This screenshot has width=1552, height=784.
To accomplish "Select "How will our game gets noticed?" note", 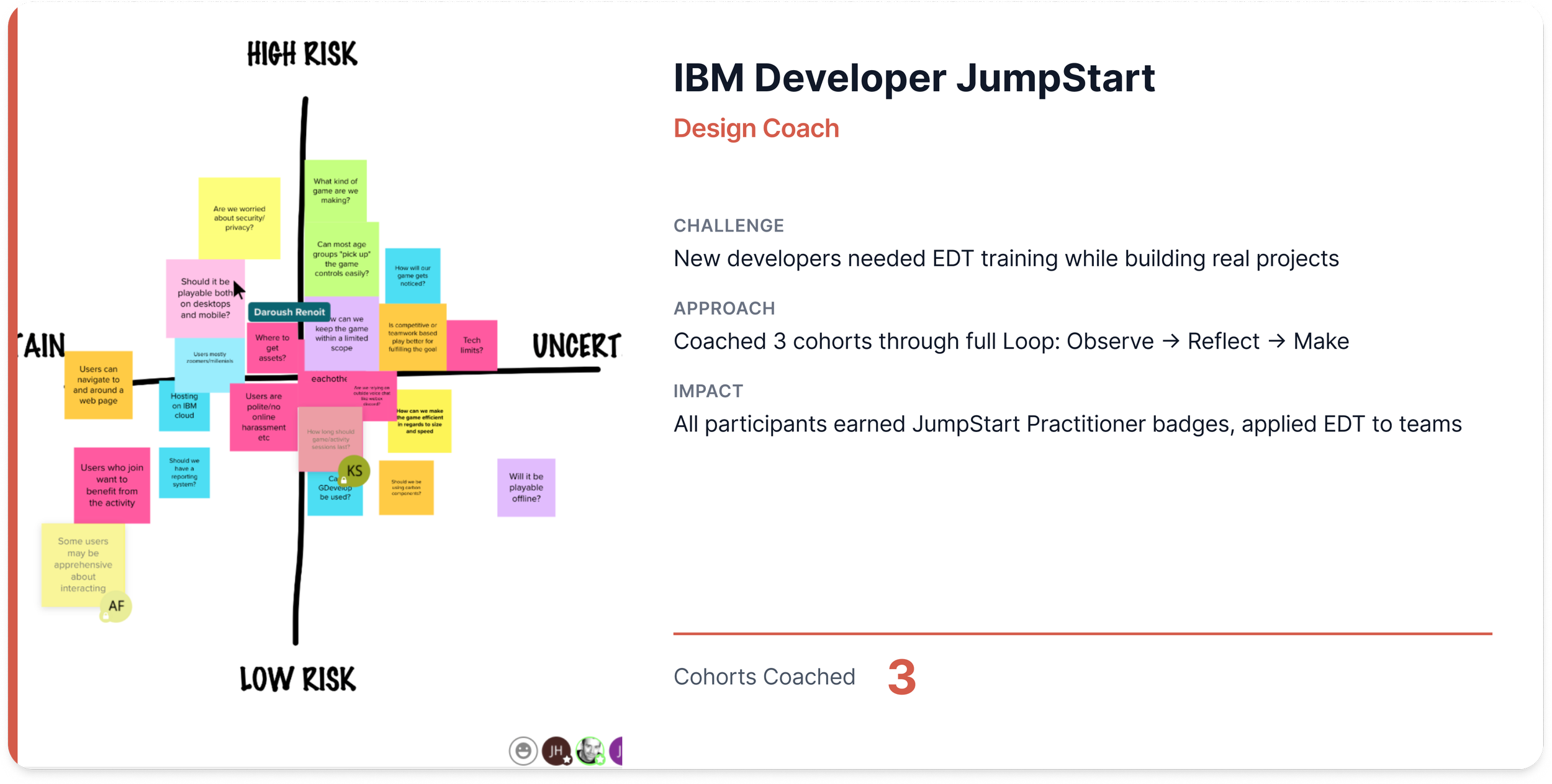I will coord(412,276).
